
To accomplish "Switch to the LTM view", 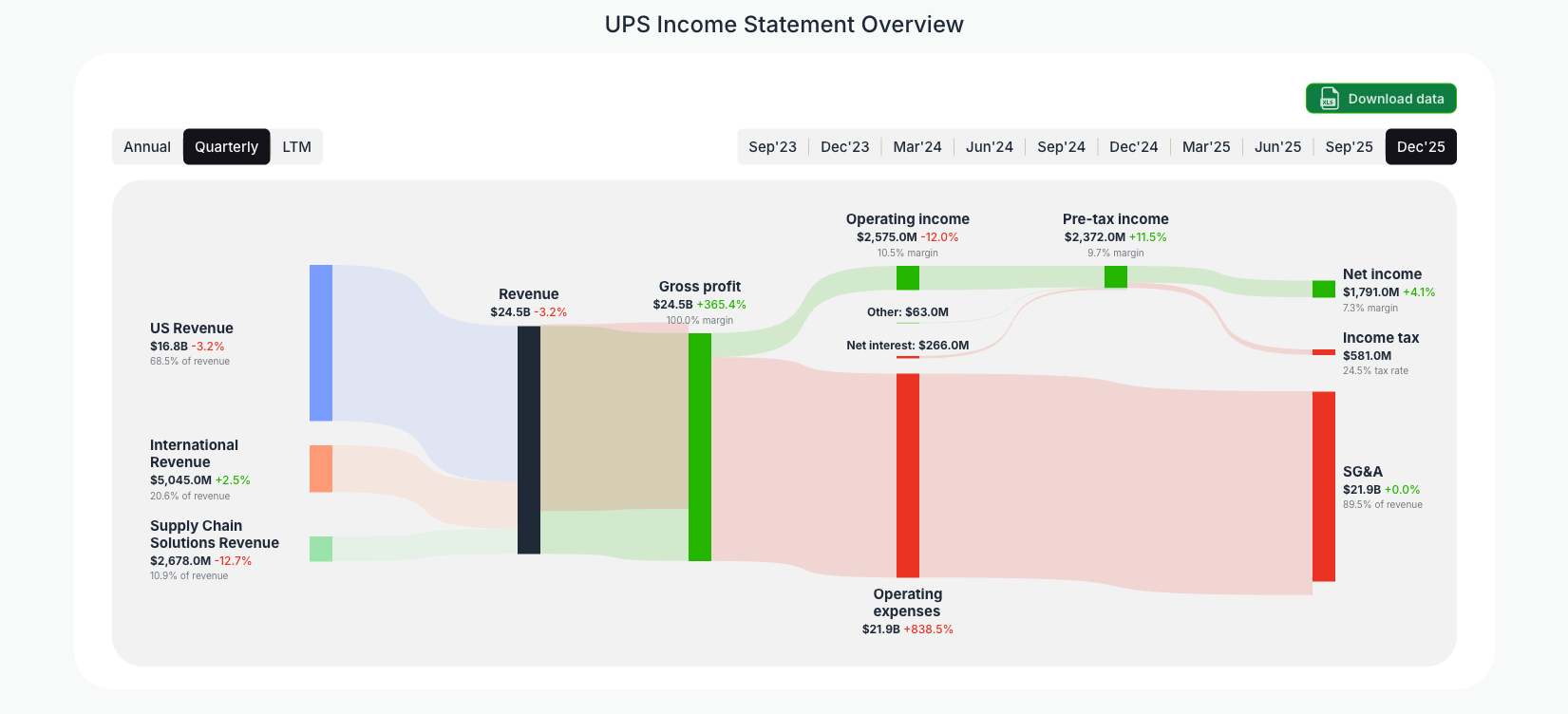I will coord(296,146).
